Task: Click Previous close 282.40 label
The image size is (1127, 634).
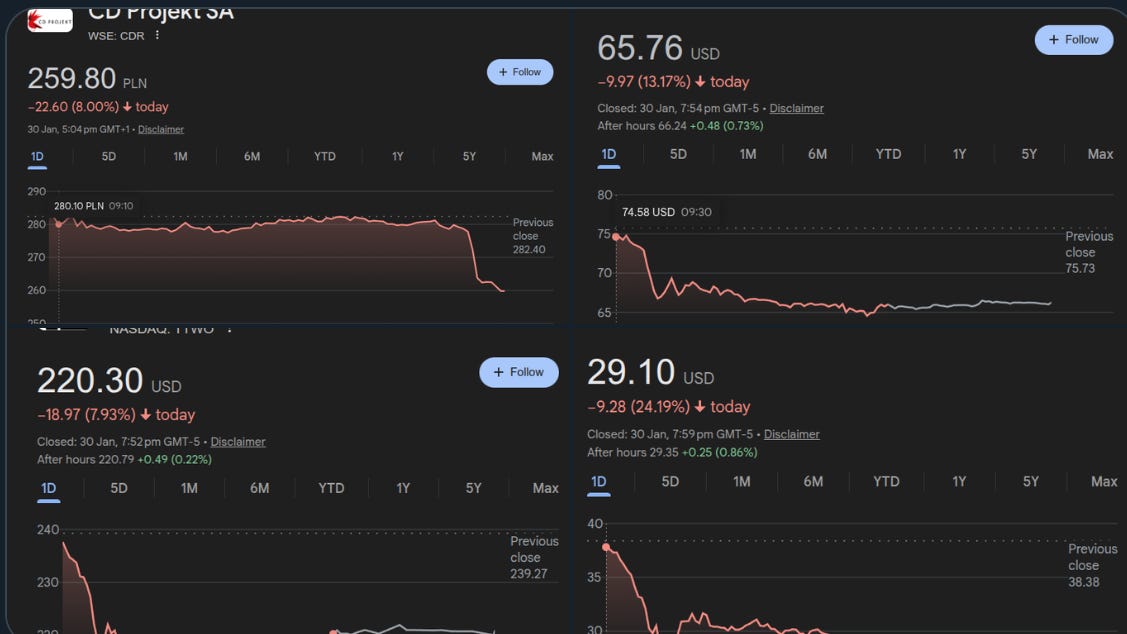Action: (x=533, y=236)
